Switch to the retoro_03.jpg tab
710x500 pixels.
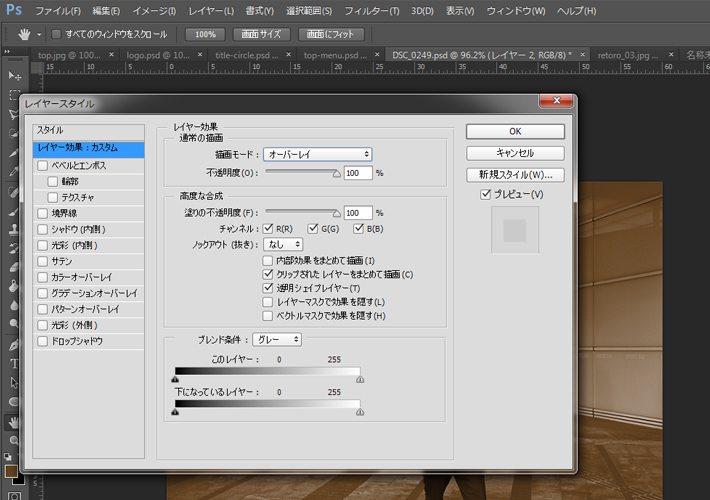628,55
